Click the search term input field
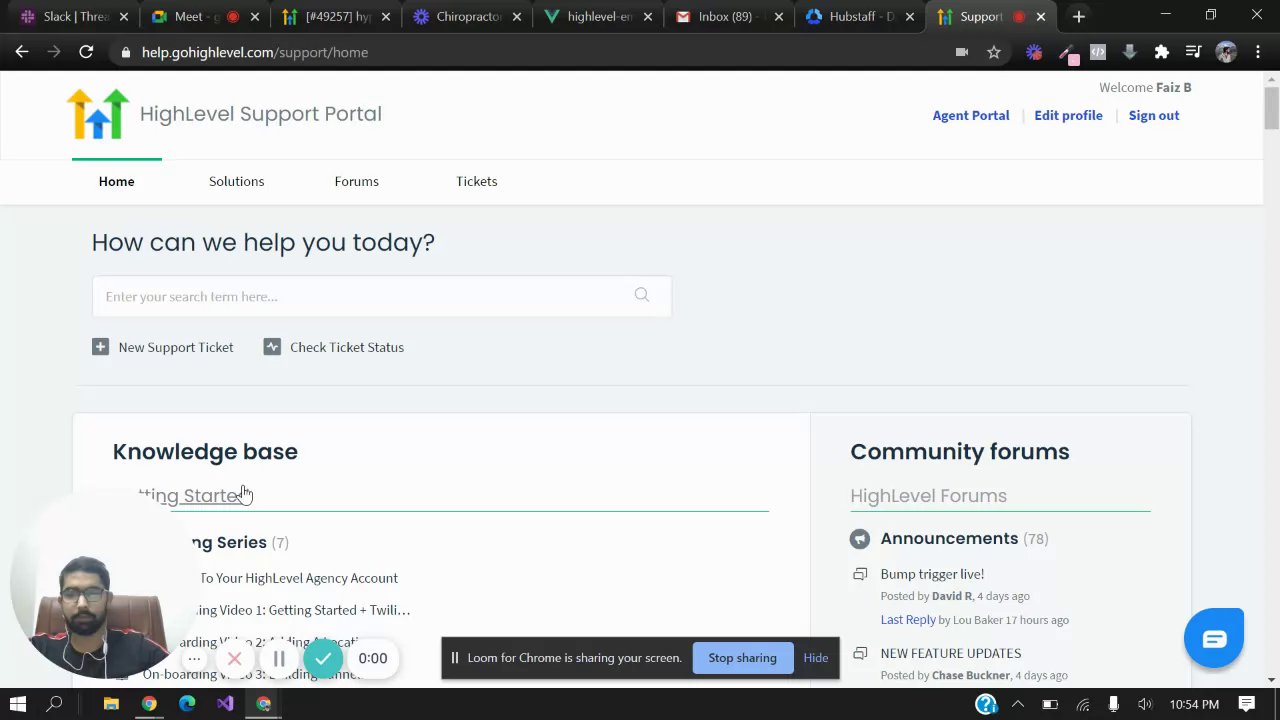The image size is (1280, 720). click(x=382, y=296)
